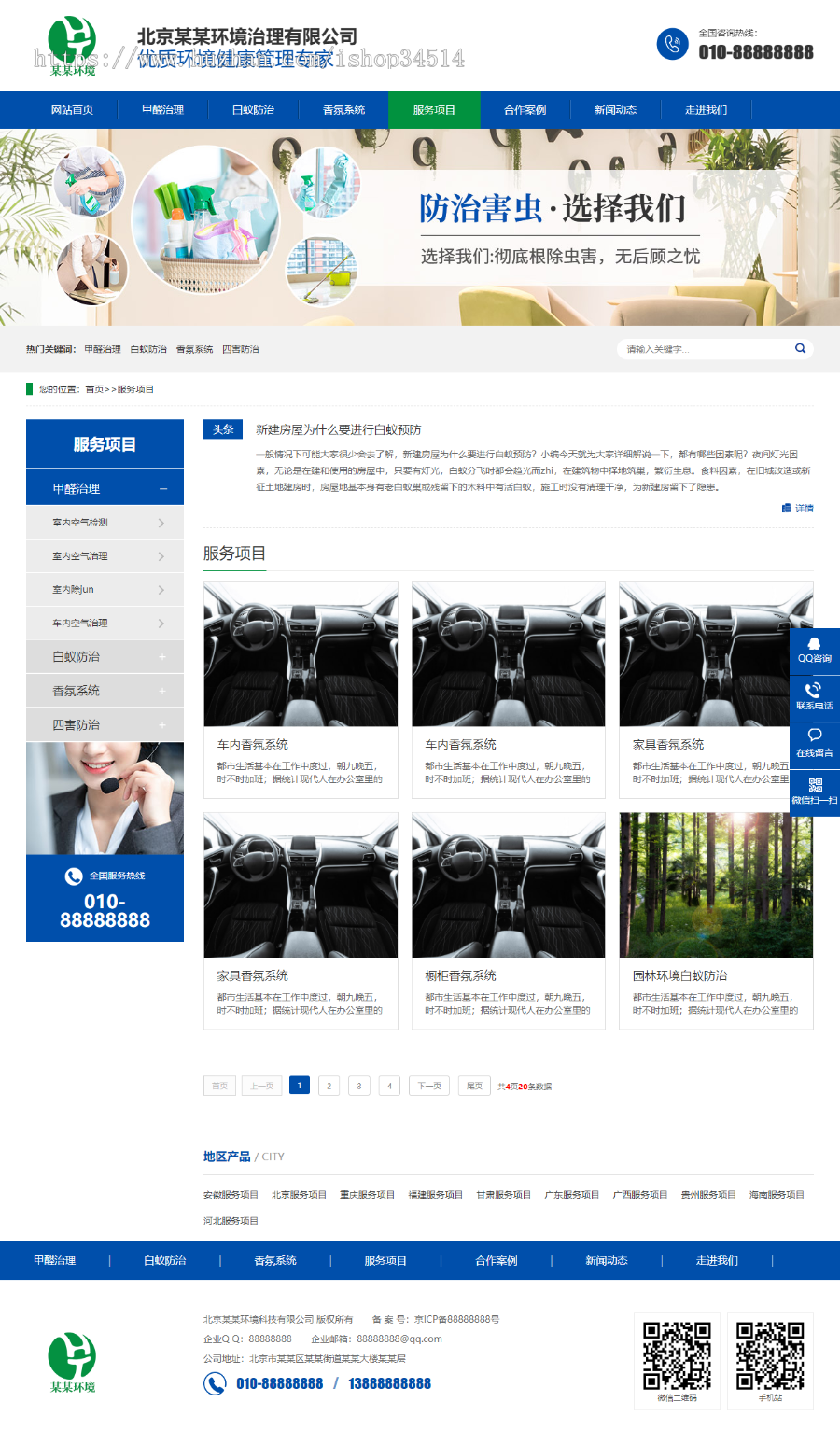Click the 手机站 QR code
Screen dimensions: 840x1444
(x=770, y=1354)
